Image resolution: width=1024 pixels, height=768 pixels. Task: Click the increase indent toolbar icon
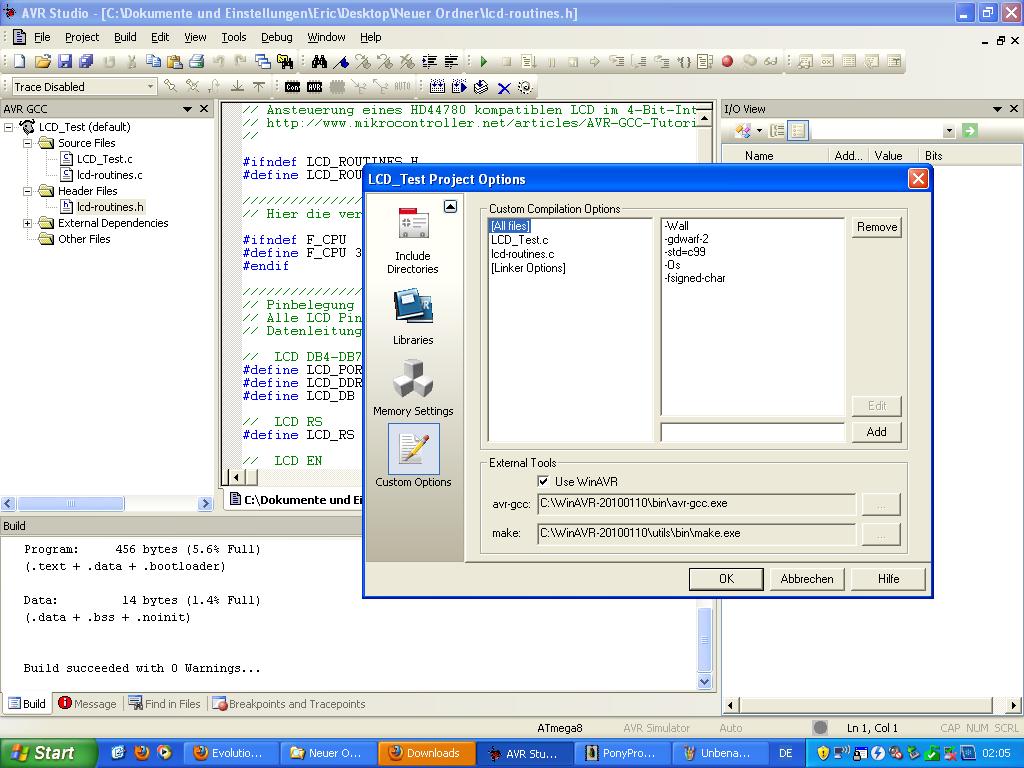tap(430, 61)
